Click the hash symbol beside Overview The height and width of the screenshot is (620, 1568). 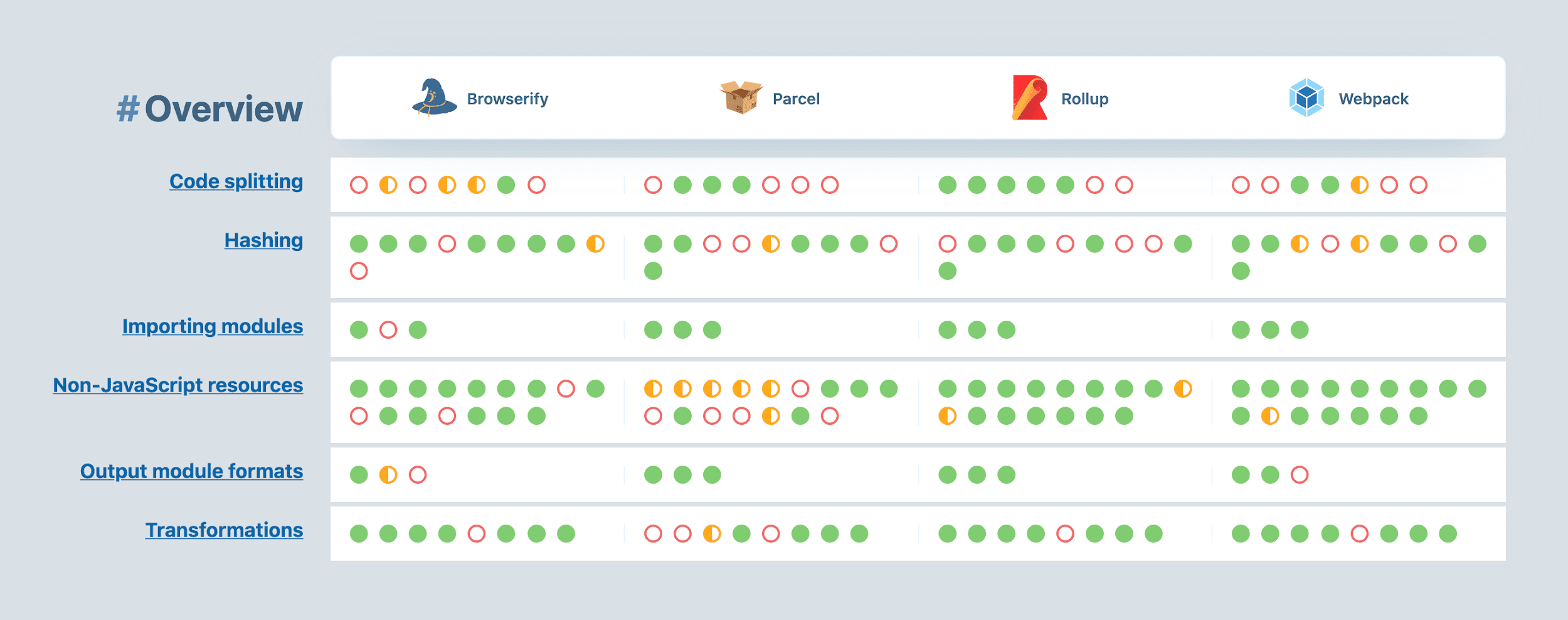128,109
